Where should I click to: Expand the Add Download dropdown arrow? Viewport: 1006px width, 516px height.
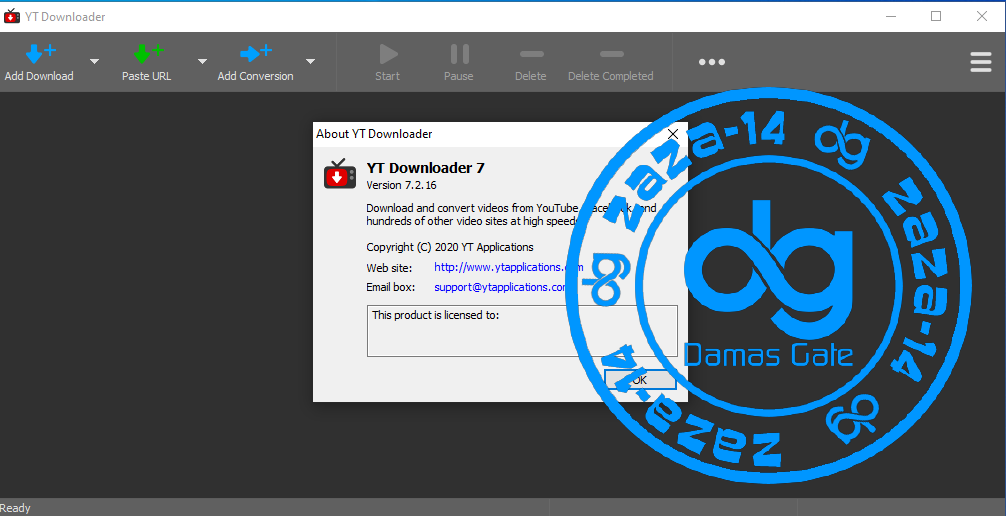[x=94, y=62]
